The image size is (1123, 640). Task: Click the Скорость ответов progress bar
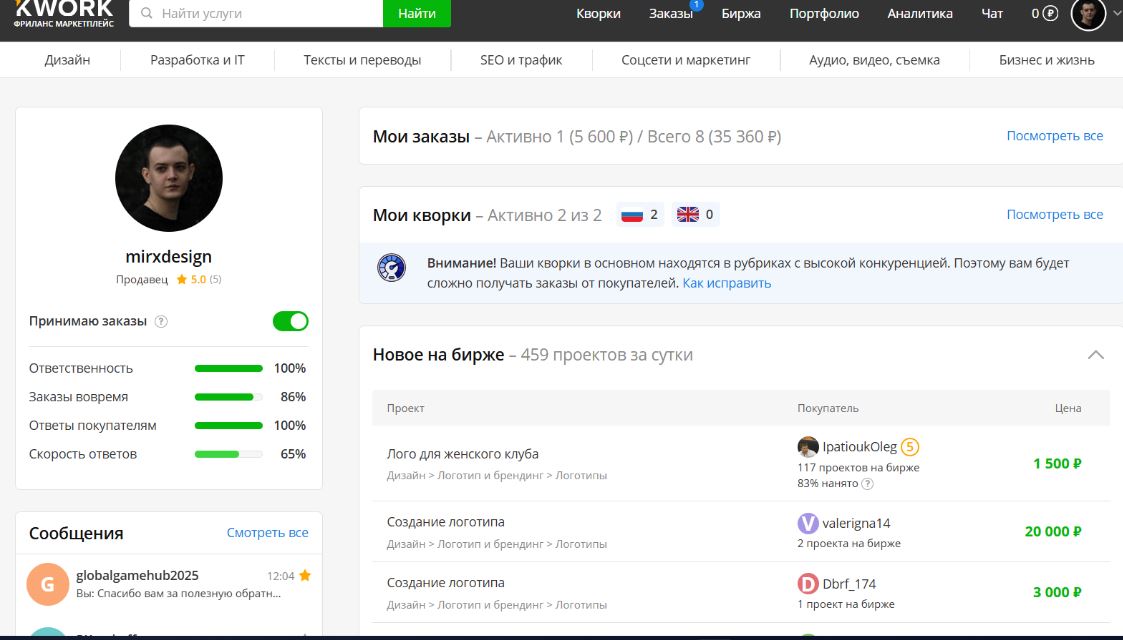[x=228, y=454]
